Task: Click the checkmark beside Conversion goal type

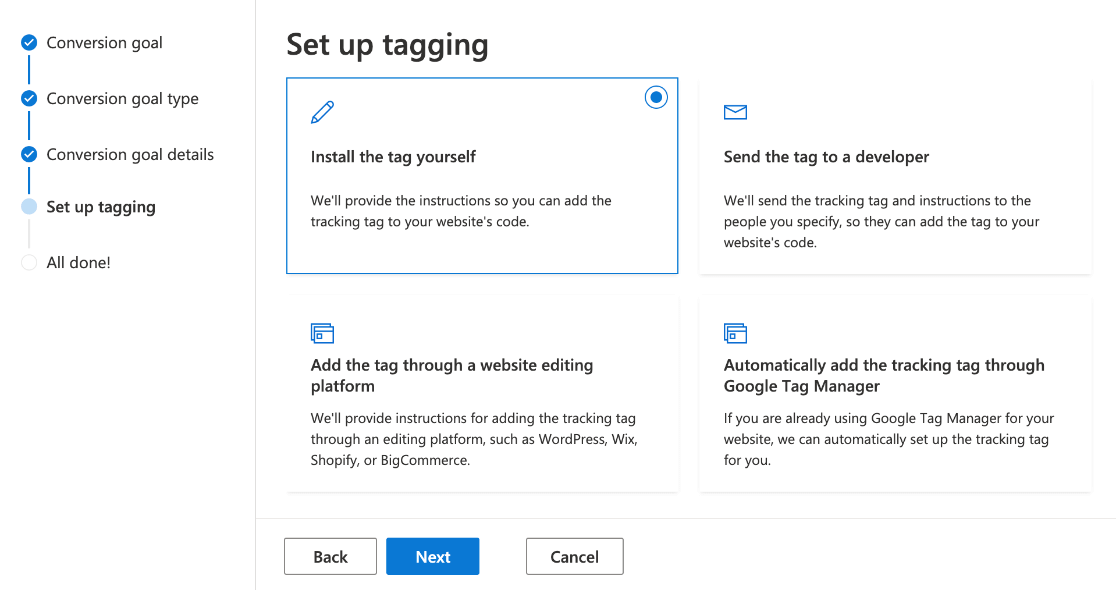Action: pyautogui.click(x=28, y=98)
